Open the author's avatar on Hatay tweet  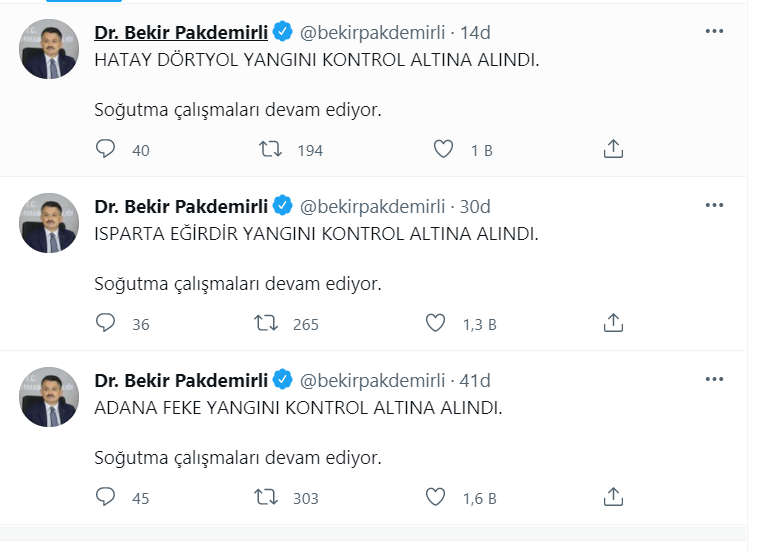coord(49,49)
